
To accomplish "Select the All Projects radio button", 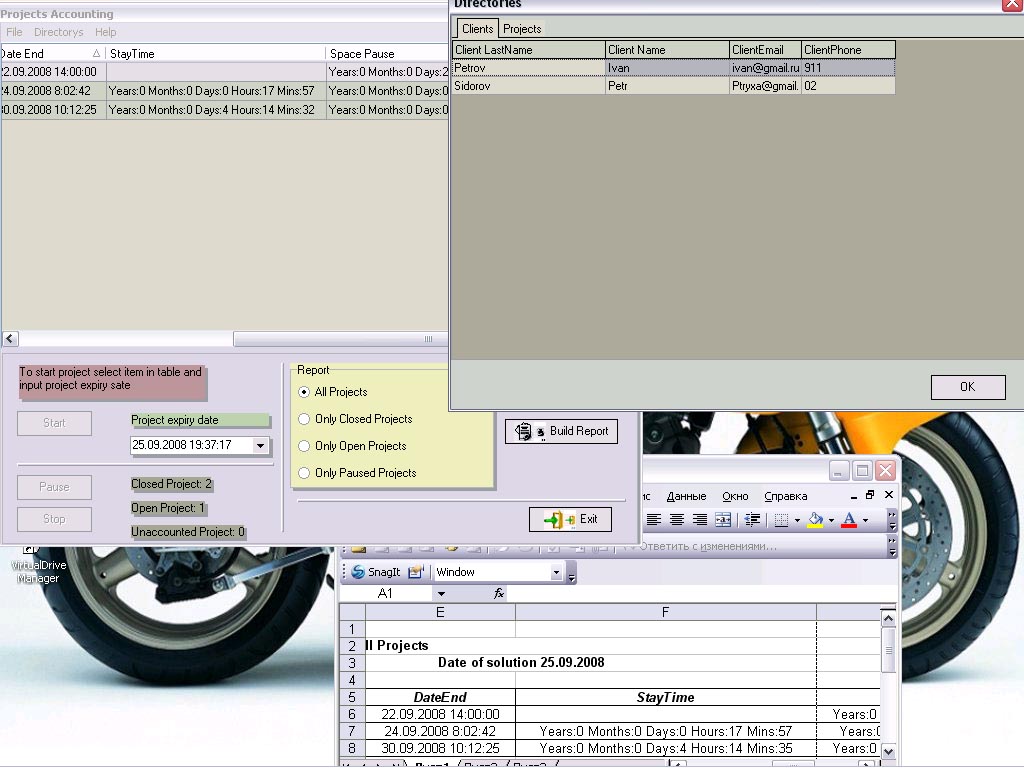I will point(304,392).
